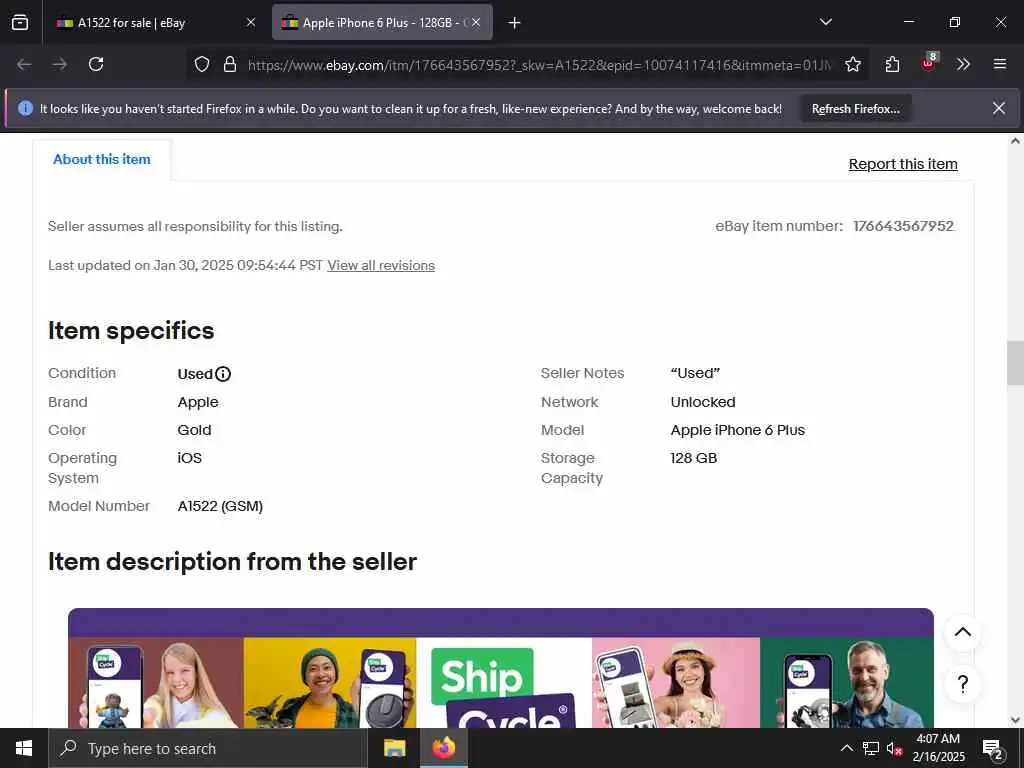Click scrollbar down arrow

pos(1015,720)
